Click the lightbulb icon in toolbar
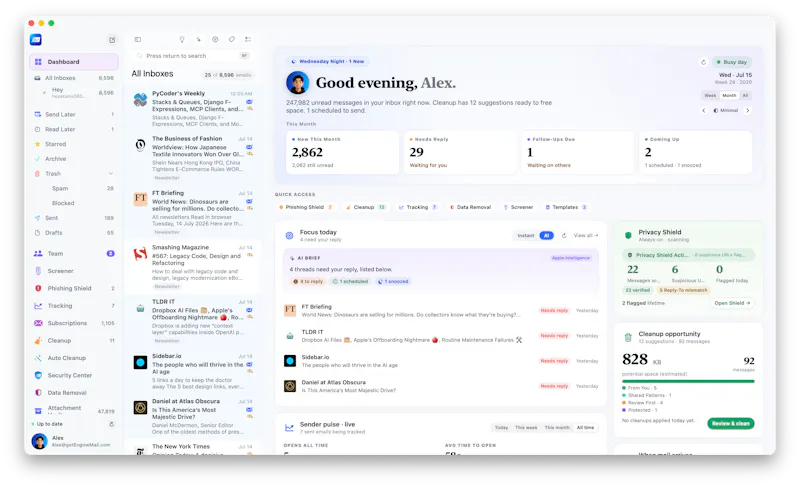 click(x=182, y=39)
